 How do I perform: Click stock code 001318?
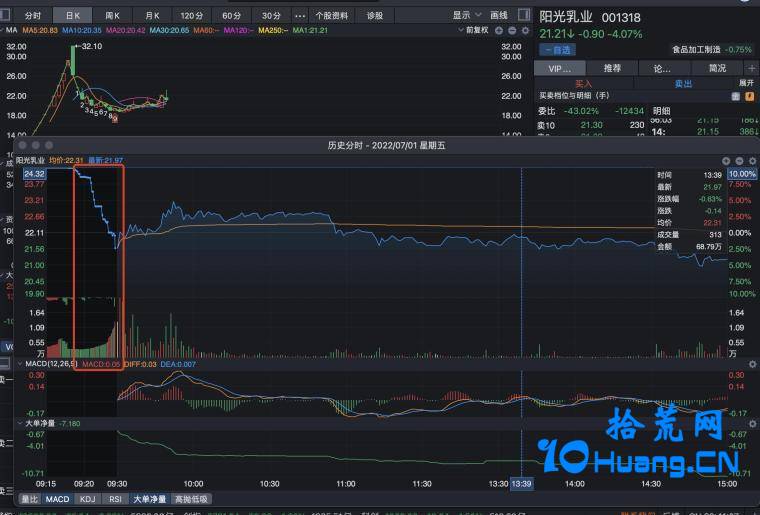click(621, 18)
